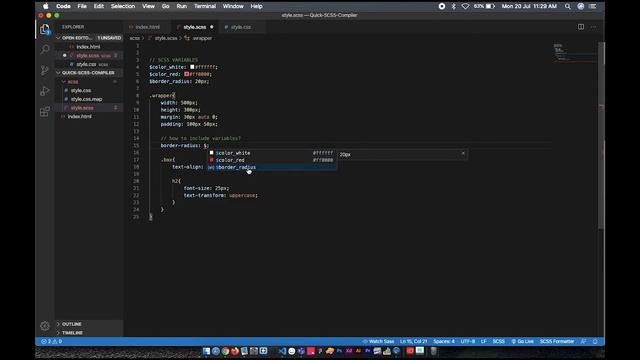This screenshot has height=360, width=640.
Task: Open Finder from the dock
Action: pyautogui.click(x=207, y=351)
